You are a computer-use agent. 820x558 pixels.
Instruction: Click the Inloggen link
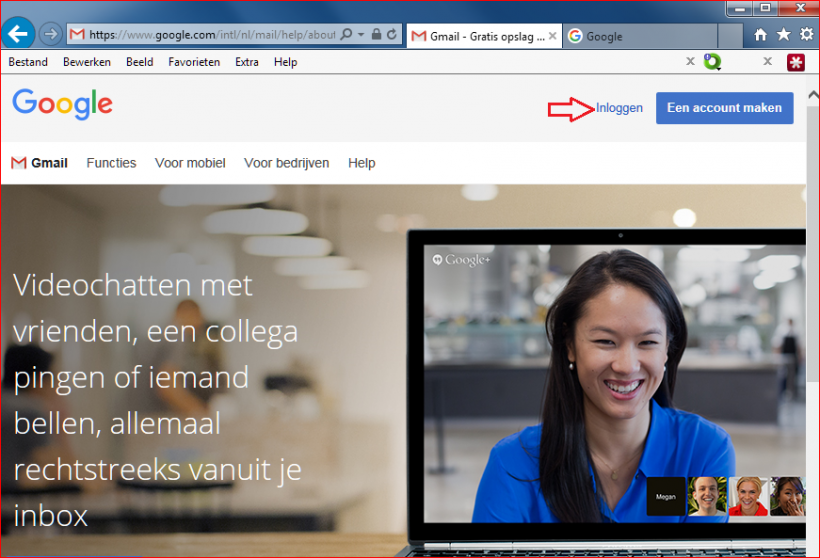point(619,108)
